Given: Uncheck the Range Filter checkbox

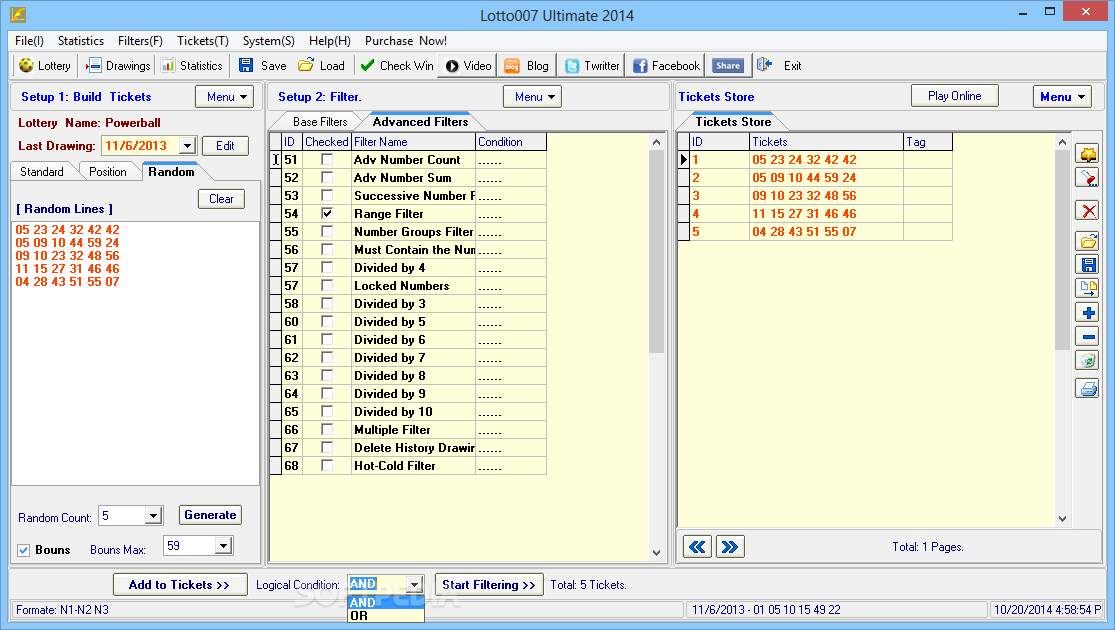Looking at the screenshot, I should [327, 213].
